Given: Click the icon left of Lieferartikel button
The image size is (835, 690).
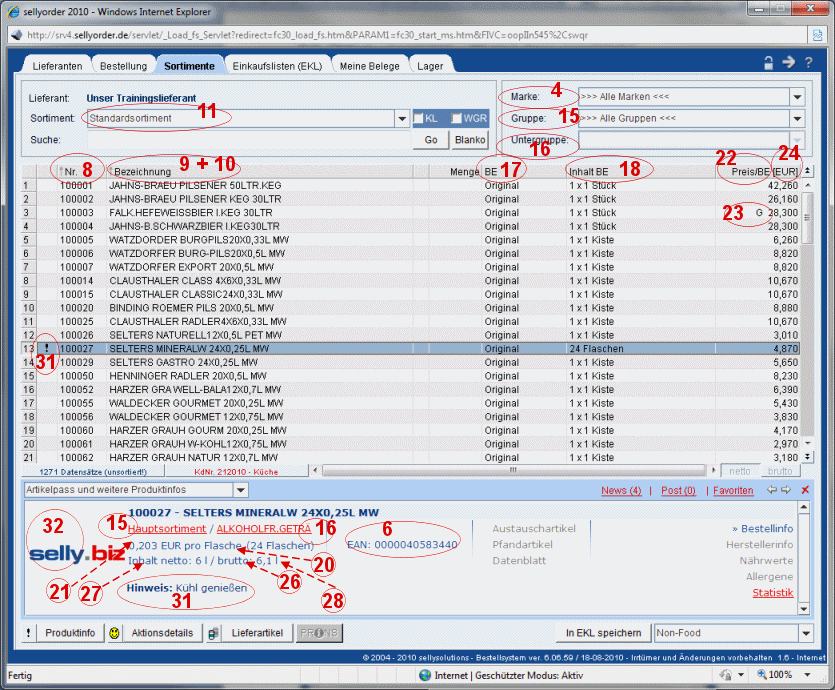Looking at the screenshot, I should pyautogui.click(x=213, y=633).
